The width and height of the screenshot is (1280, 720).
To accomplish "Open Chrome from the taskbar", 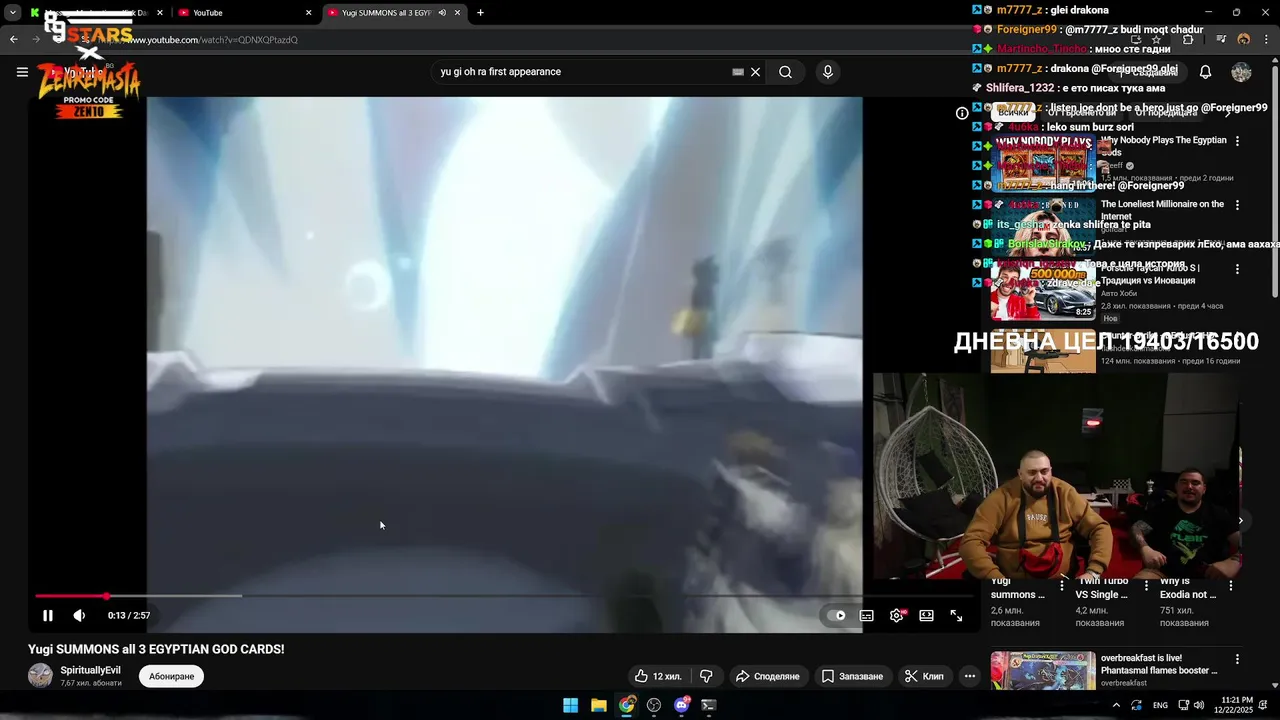I will 626,705.
